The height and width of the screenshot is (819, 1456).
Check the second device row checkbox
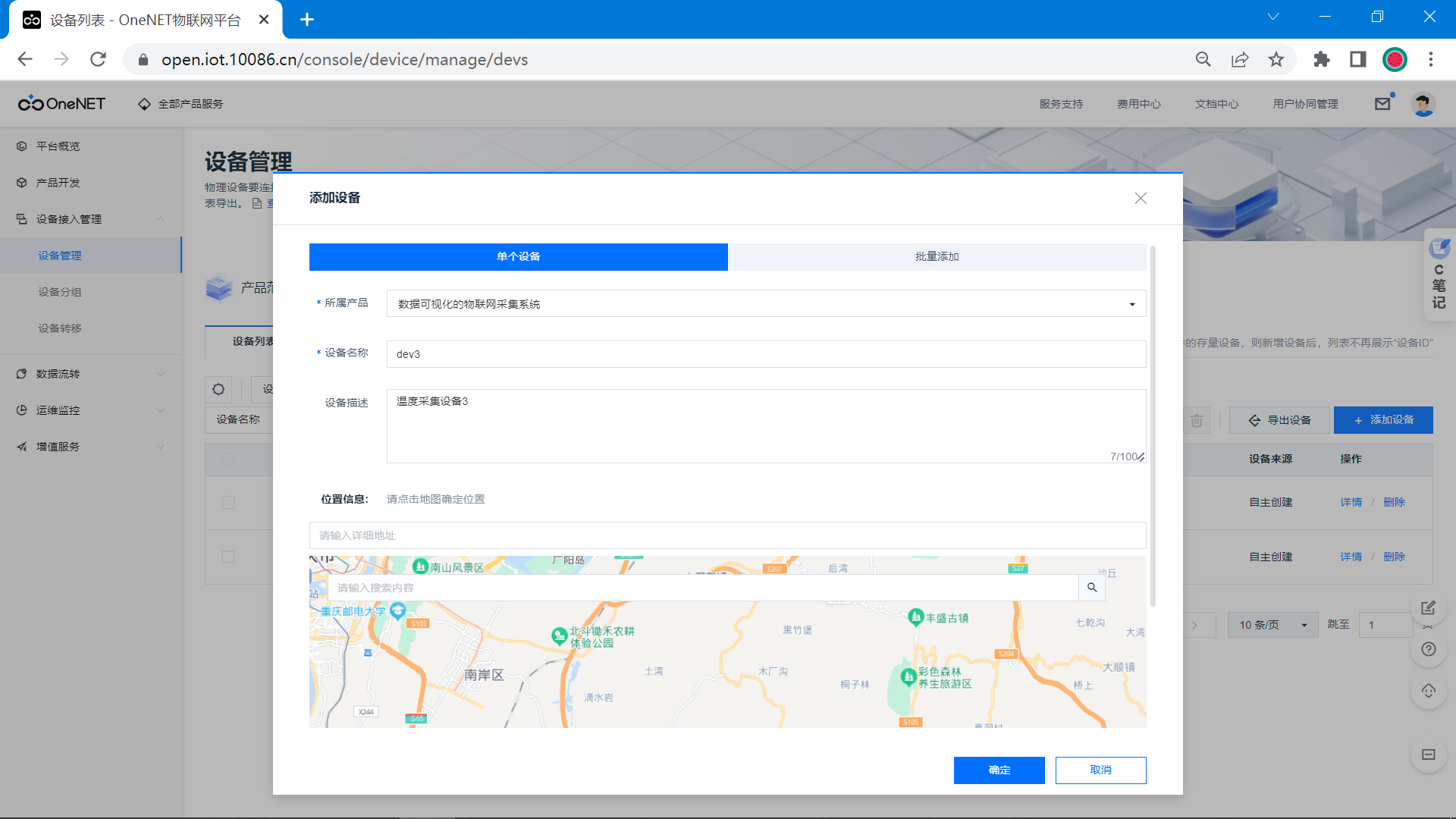coord(228,557)
